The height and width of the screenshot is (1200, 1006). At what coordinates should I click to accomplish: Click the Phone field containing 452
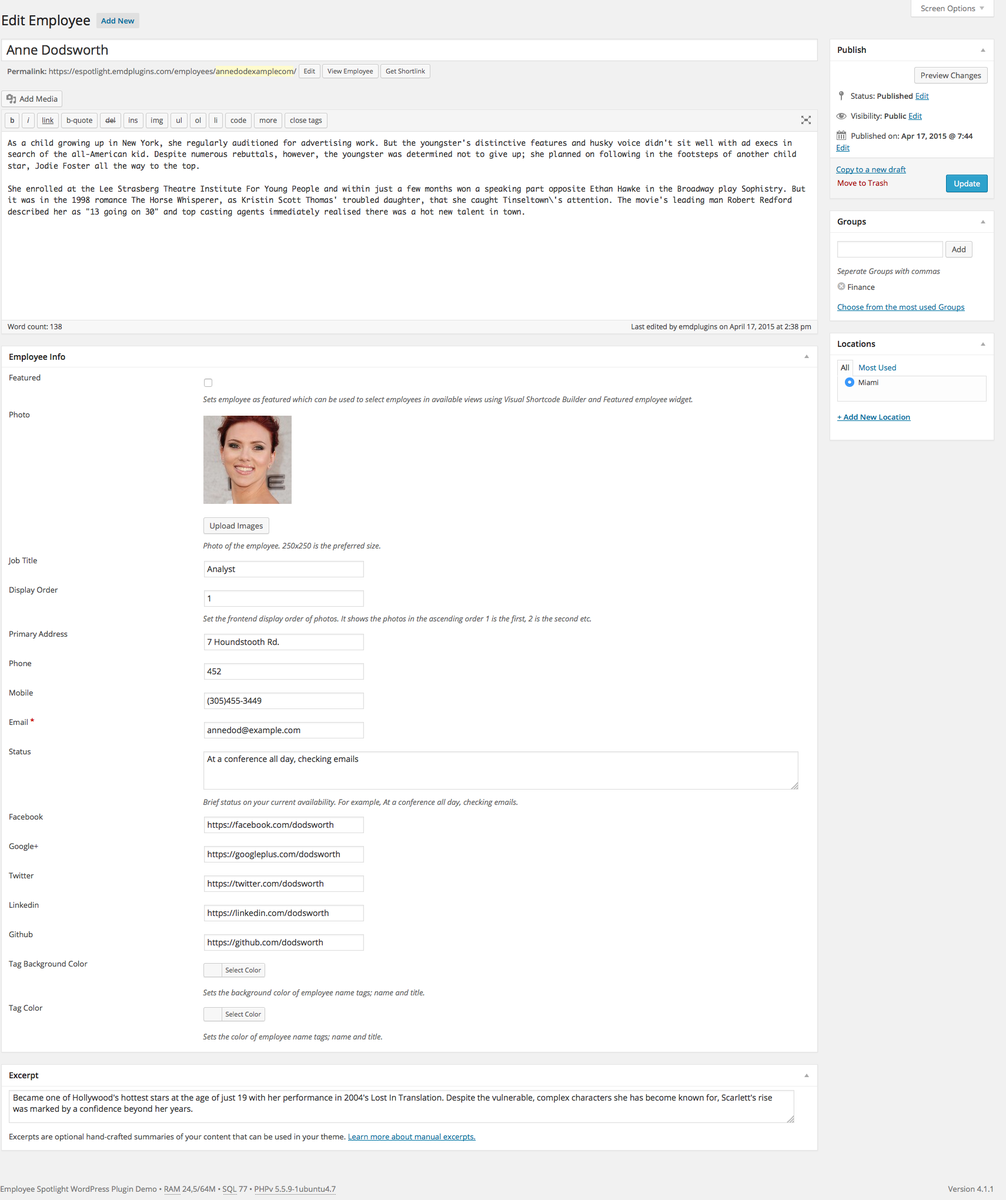point(283,671)
